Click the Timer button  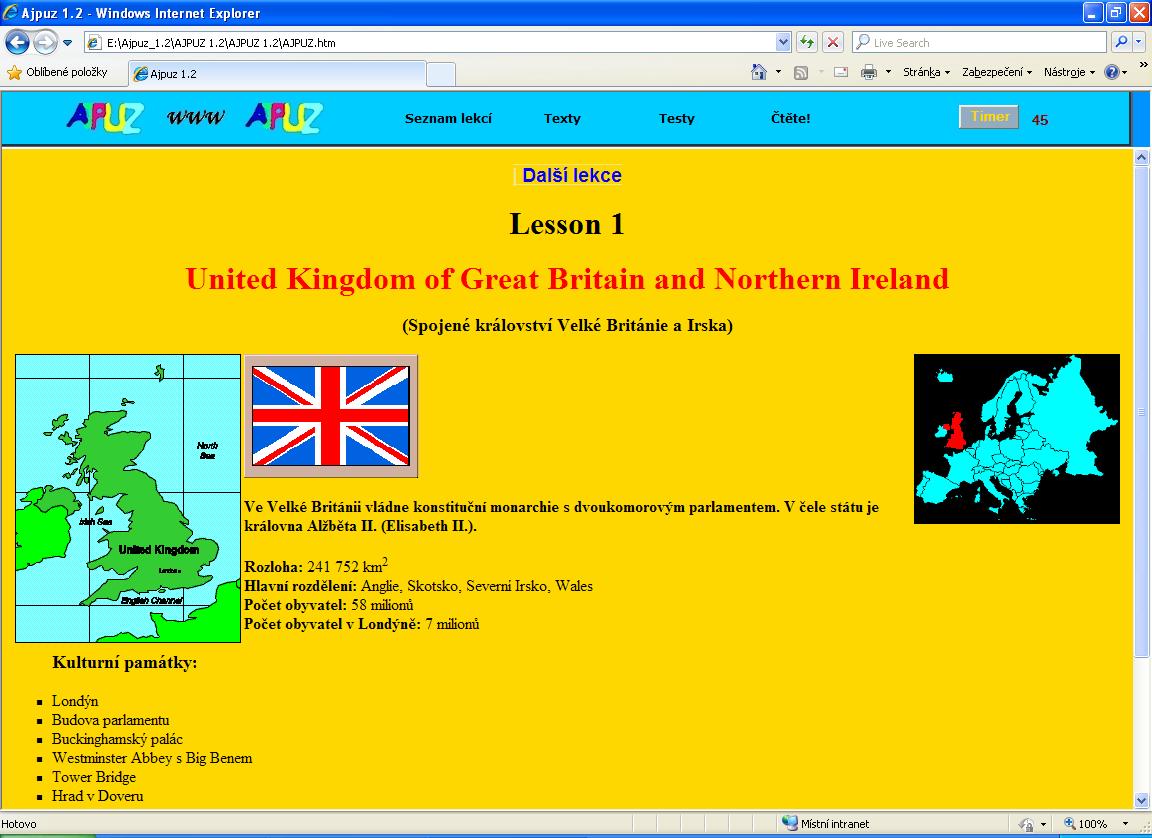click(989, 117)
